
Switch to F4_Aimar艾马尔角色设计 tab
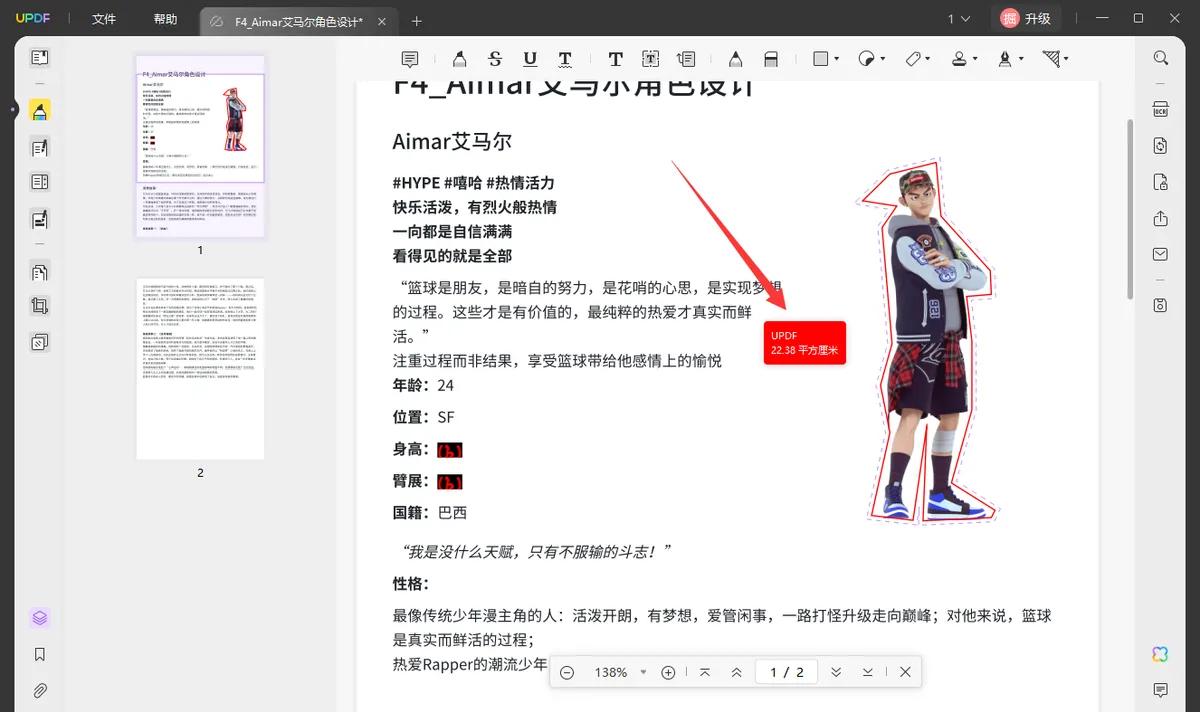299,21
